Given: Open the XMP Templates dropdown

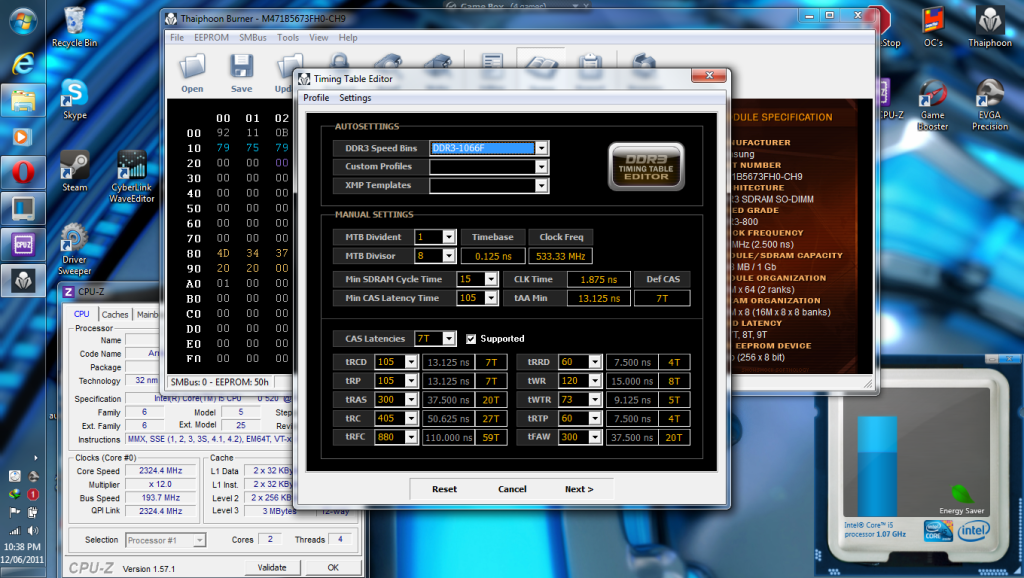Looking at the screenshot, I should point(541,185).
